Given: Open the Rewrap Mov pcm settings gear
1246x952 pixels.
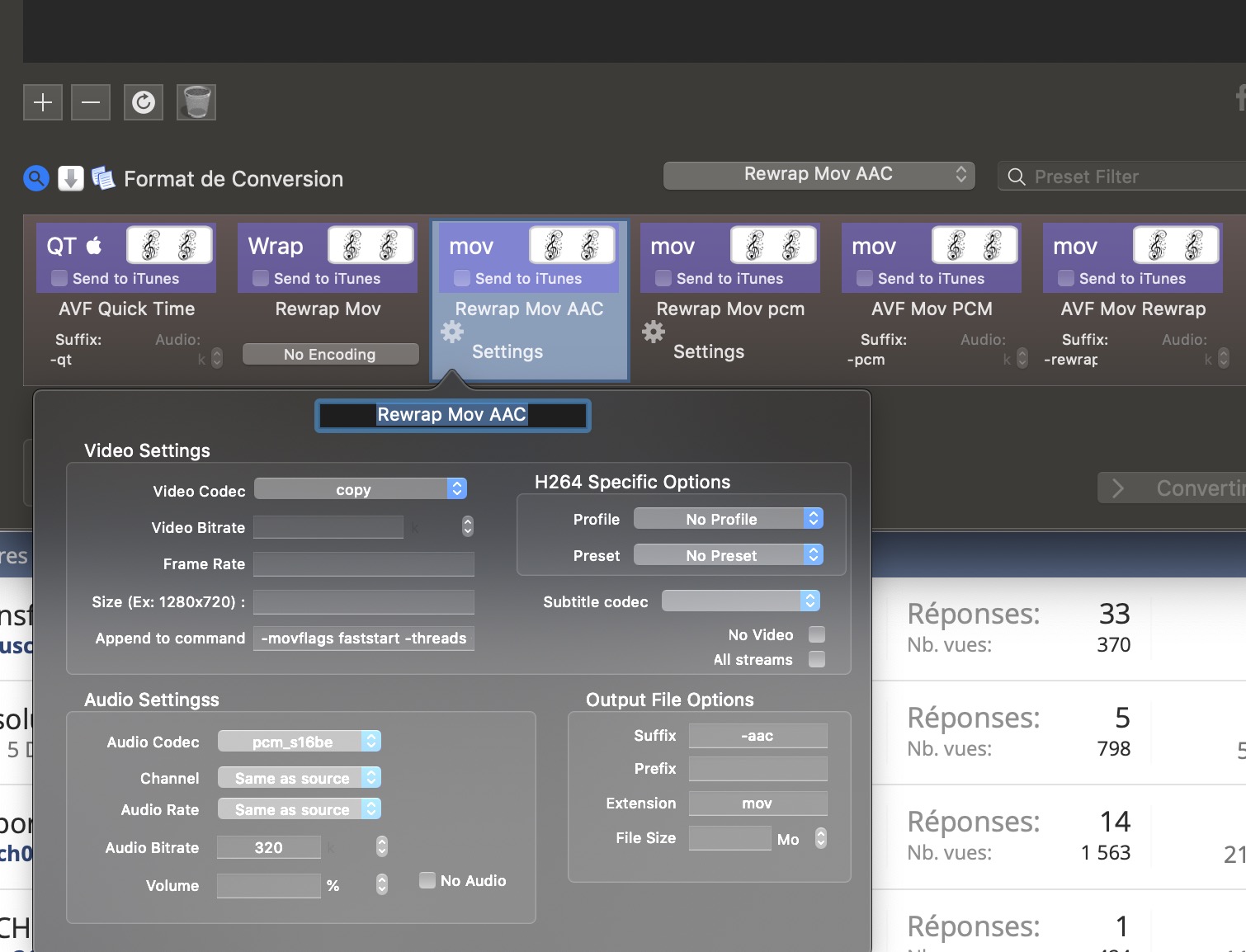Looking at the screenshot, I should tap(654, 332).
